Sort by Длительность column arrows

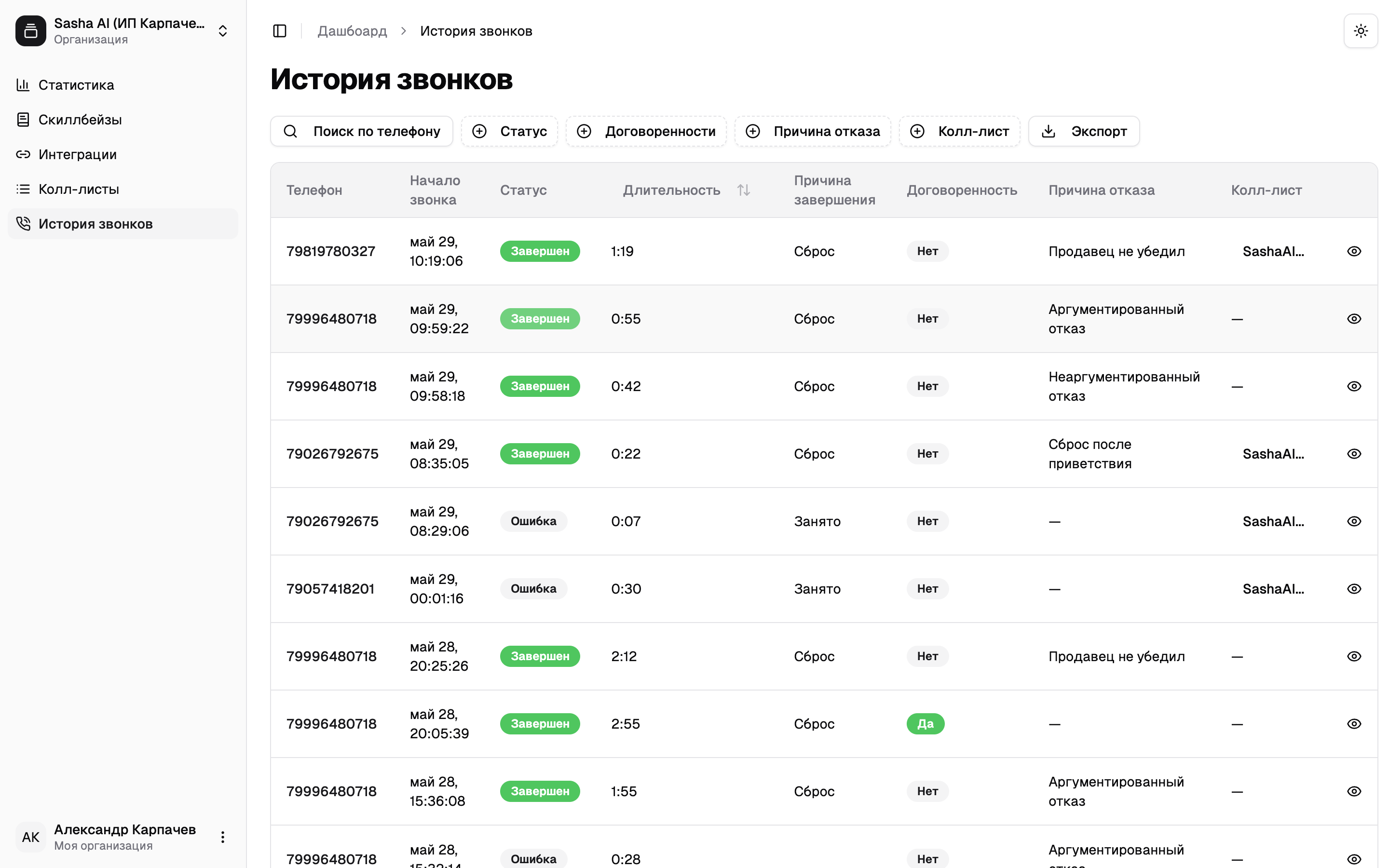point(743,190)
